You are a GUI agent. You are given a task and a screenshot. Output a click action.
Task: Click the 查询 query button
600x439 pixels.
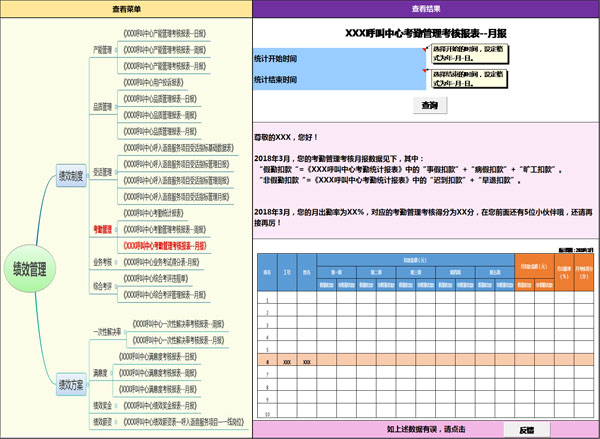click(430, 105)
